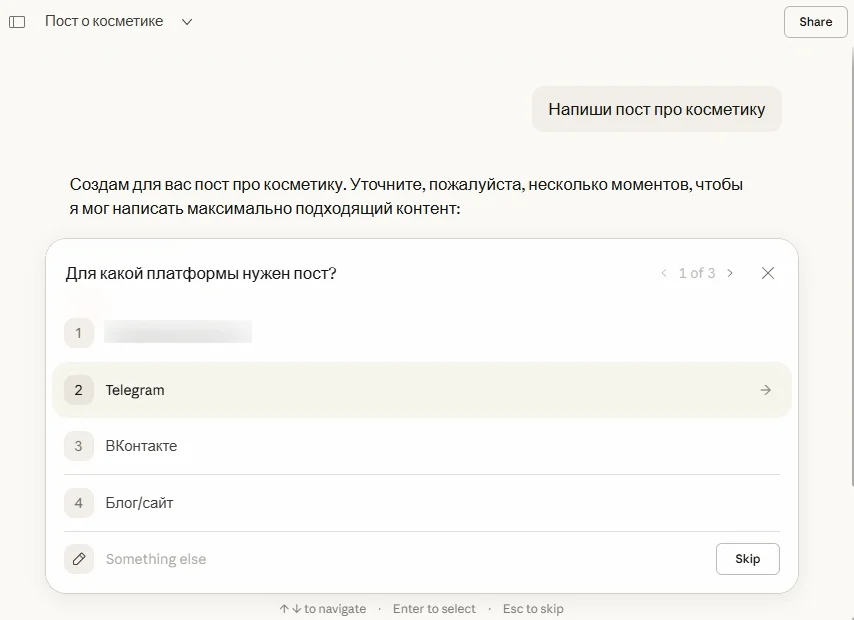Toggle the sidebar panel icon

(x=17, y=22)
